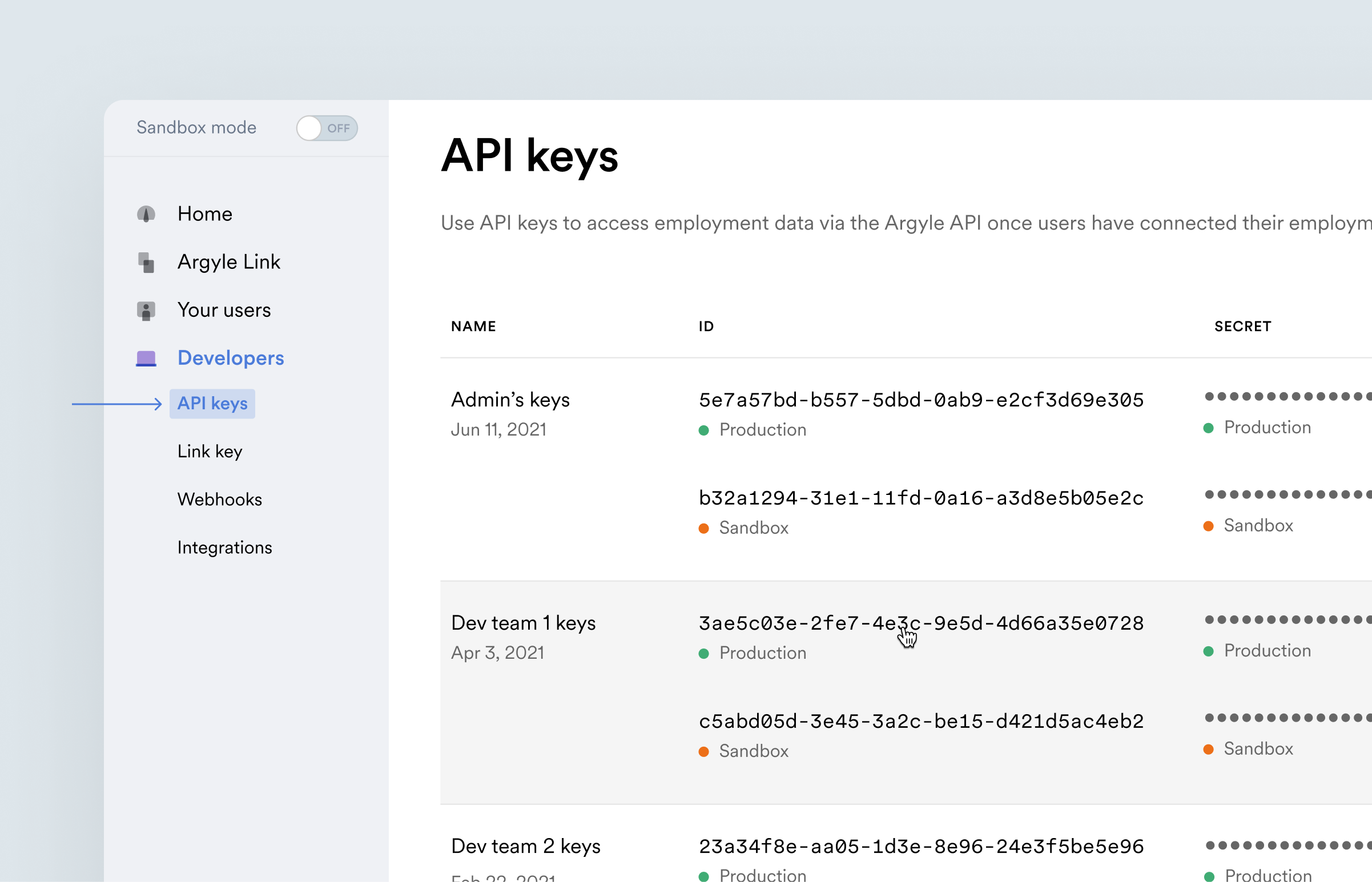Collapse the Developers section
This screenshot has height=882, width=1372.
coord(230,359)
